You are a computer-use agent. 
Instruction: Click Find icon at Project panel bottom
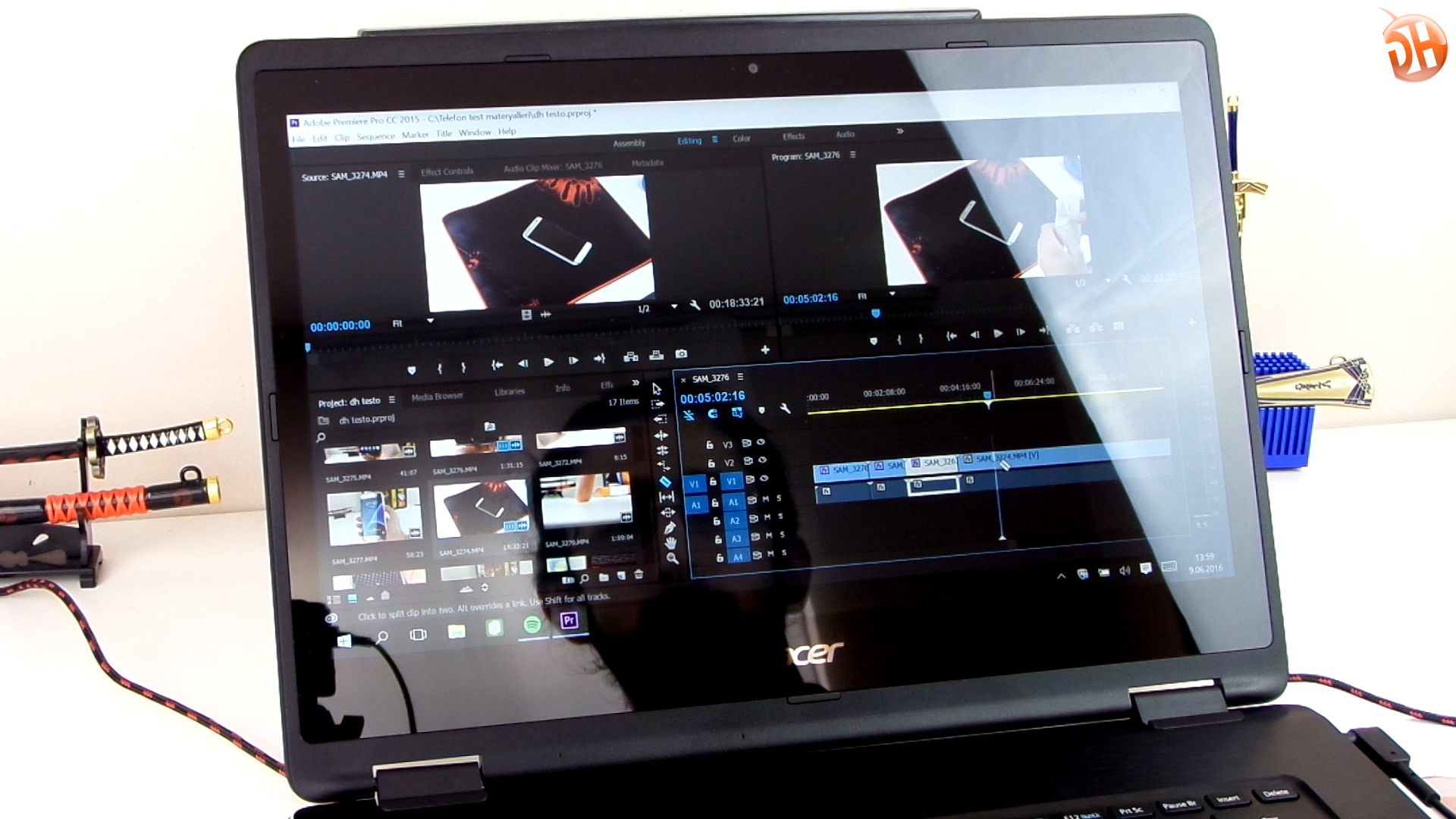(x=584, y=579)
